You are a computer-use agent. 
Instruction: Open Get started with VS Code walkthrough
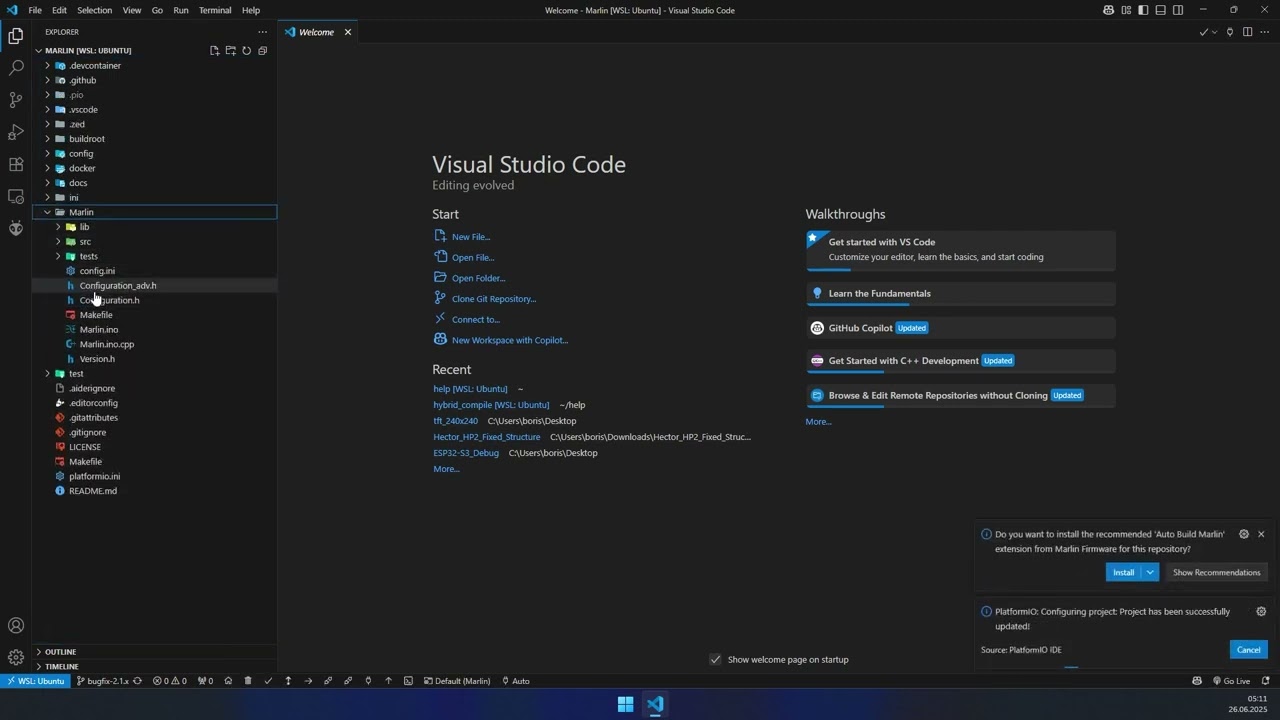click(x=960, y=250)
